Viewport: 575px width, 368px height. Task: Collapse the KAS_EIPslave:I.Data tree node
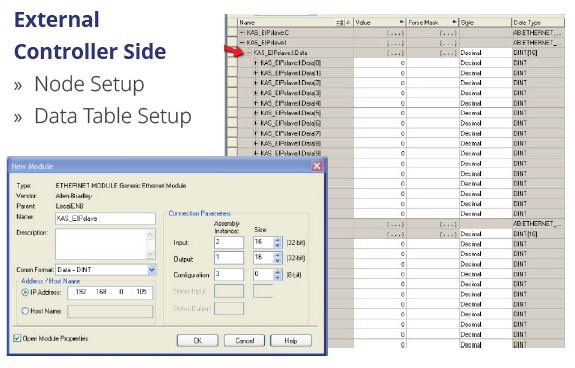click(249, 53)
